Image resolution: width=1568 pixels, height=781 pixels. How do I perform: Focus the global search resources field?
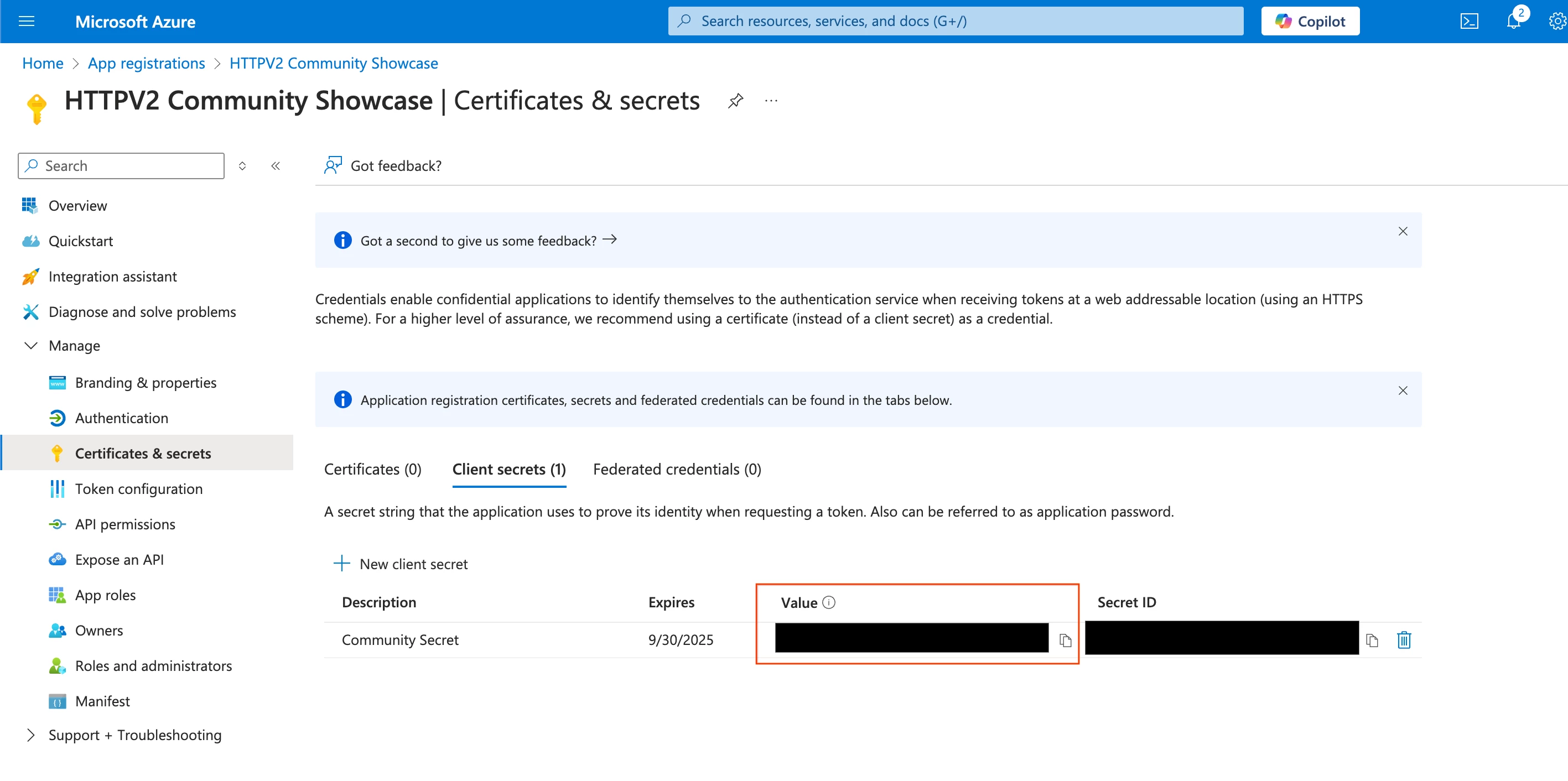[956, 22]
